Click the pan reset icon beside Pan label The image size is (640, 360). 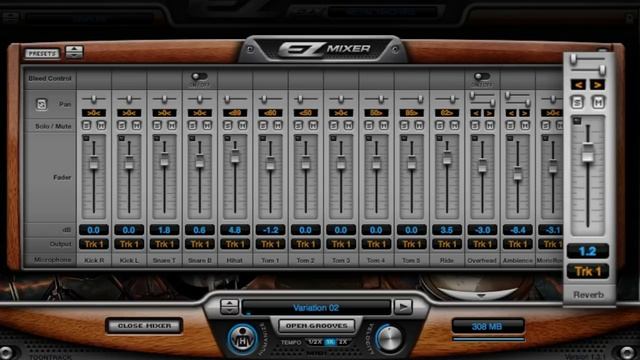click(41, 104)
